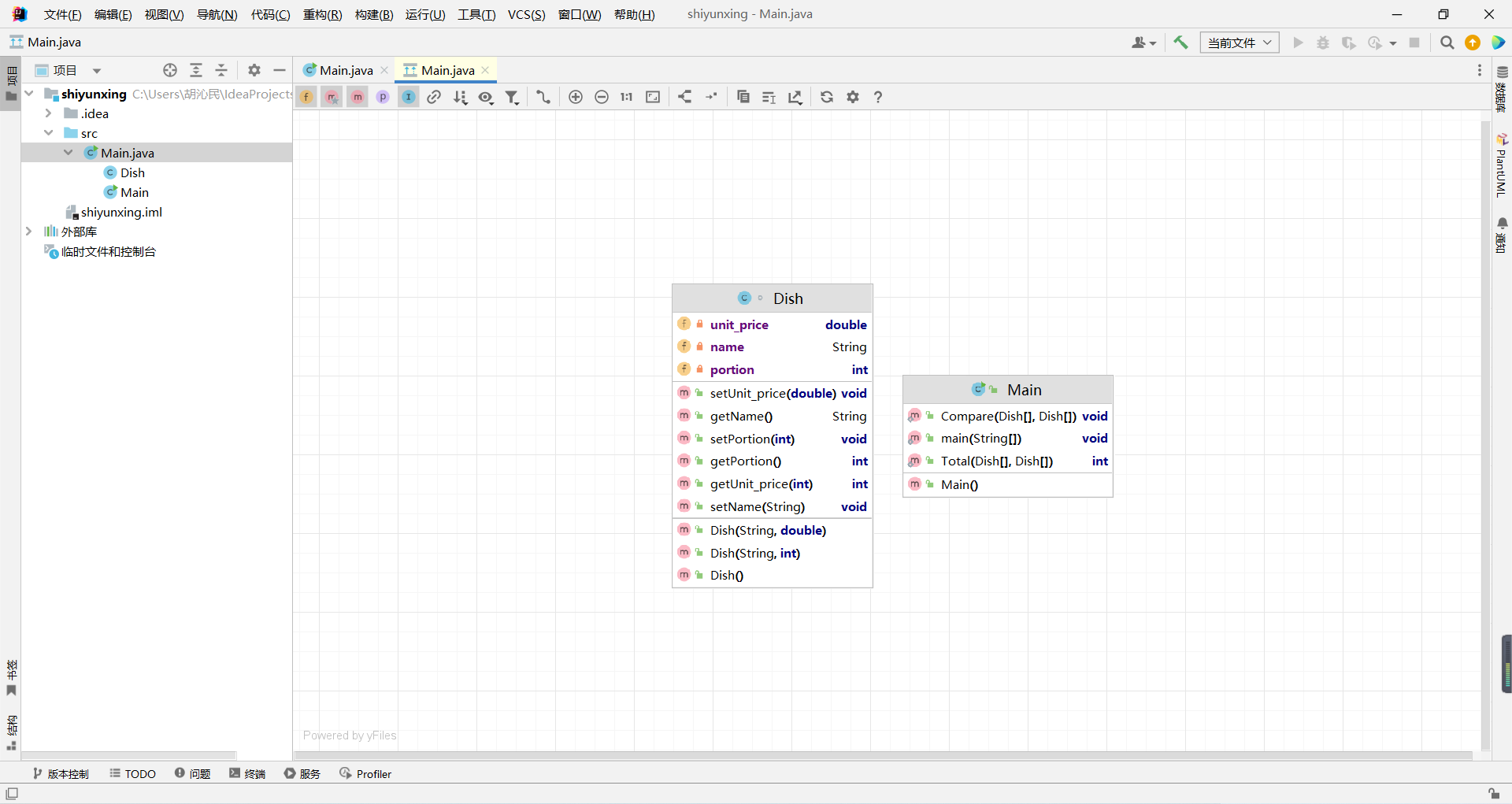
Task: Reset diagram to actual size 1:1
Action: click(627, 97)
